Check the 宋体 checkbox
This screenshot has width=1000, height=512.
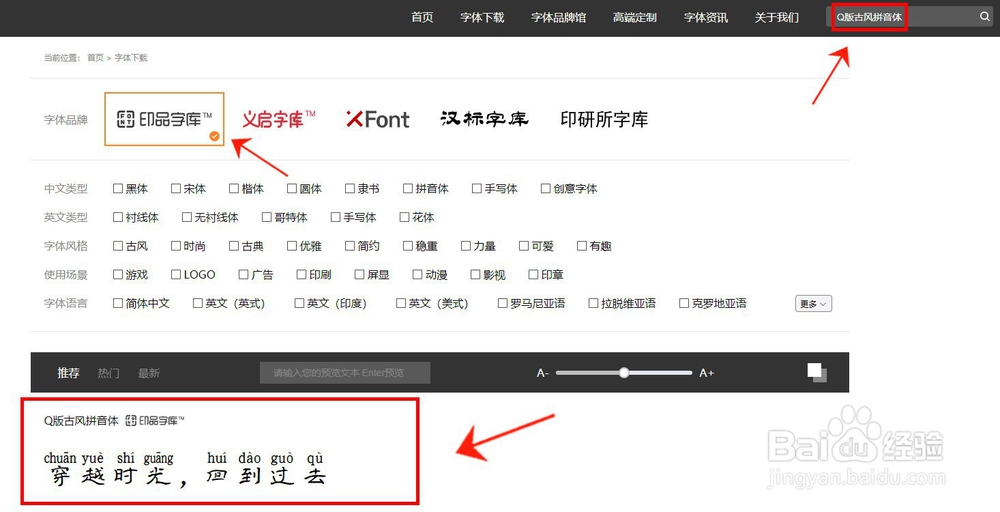[x=176, y=188]
